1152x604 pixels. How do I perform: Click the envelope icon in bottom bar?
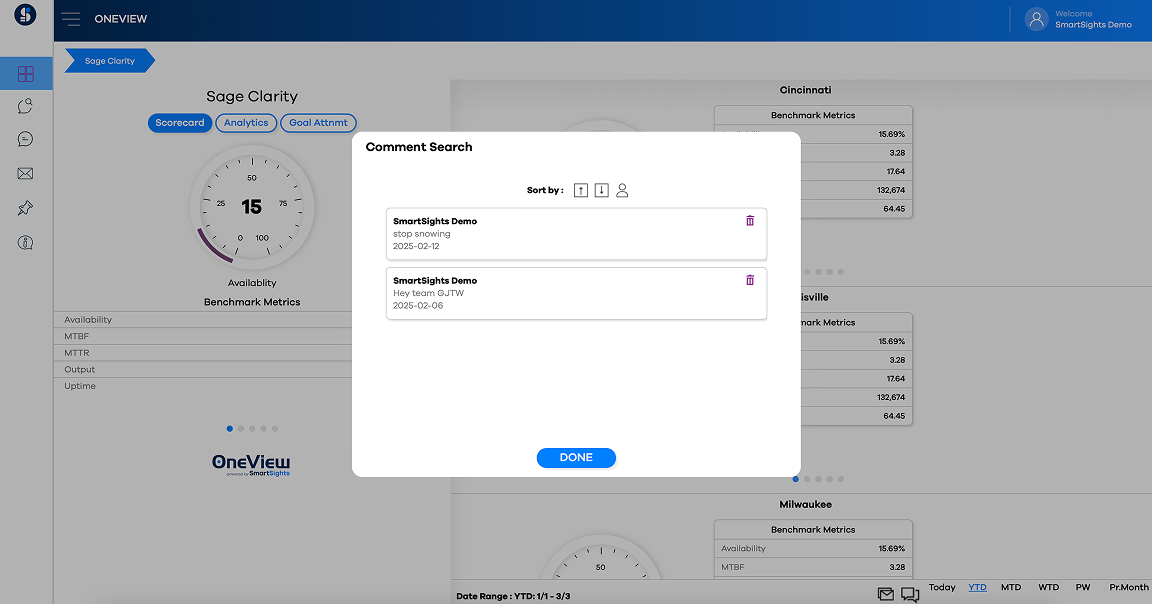click(886, 594)
